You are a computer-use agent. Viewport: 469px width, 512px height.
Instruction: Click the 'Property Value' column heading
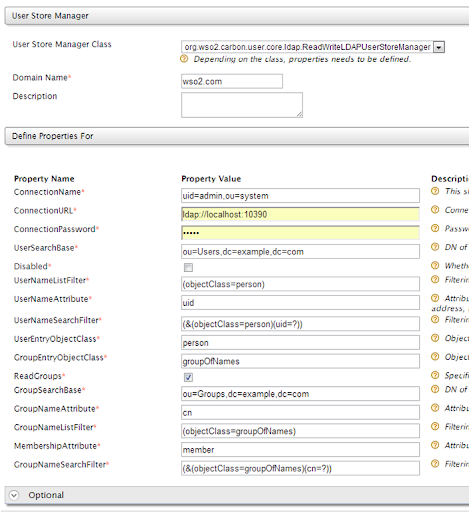(211, 179)
